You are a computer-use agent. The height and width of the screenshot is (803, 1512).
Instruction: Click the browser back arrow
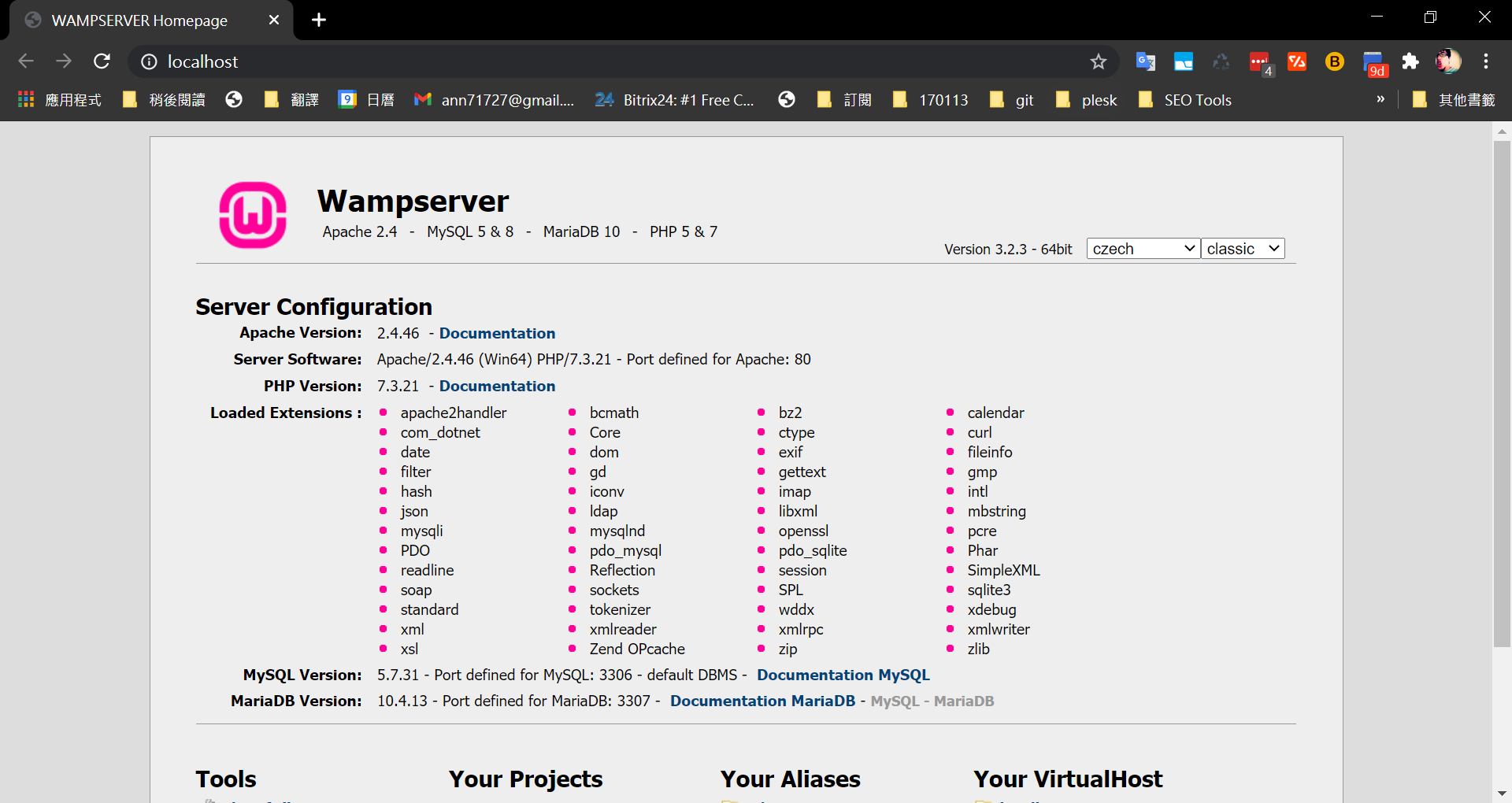click(x=26, y=61)
